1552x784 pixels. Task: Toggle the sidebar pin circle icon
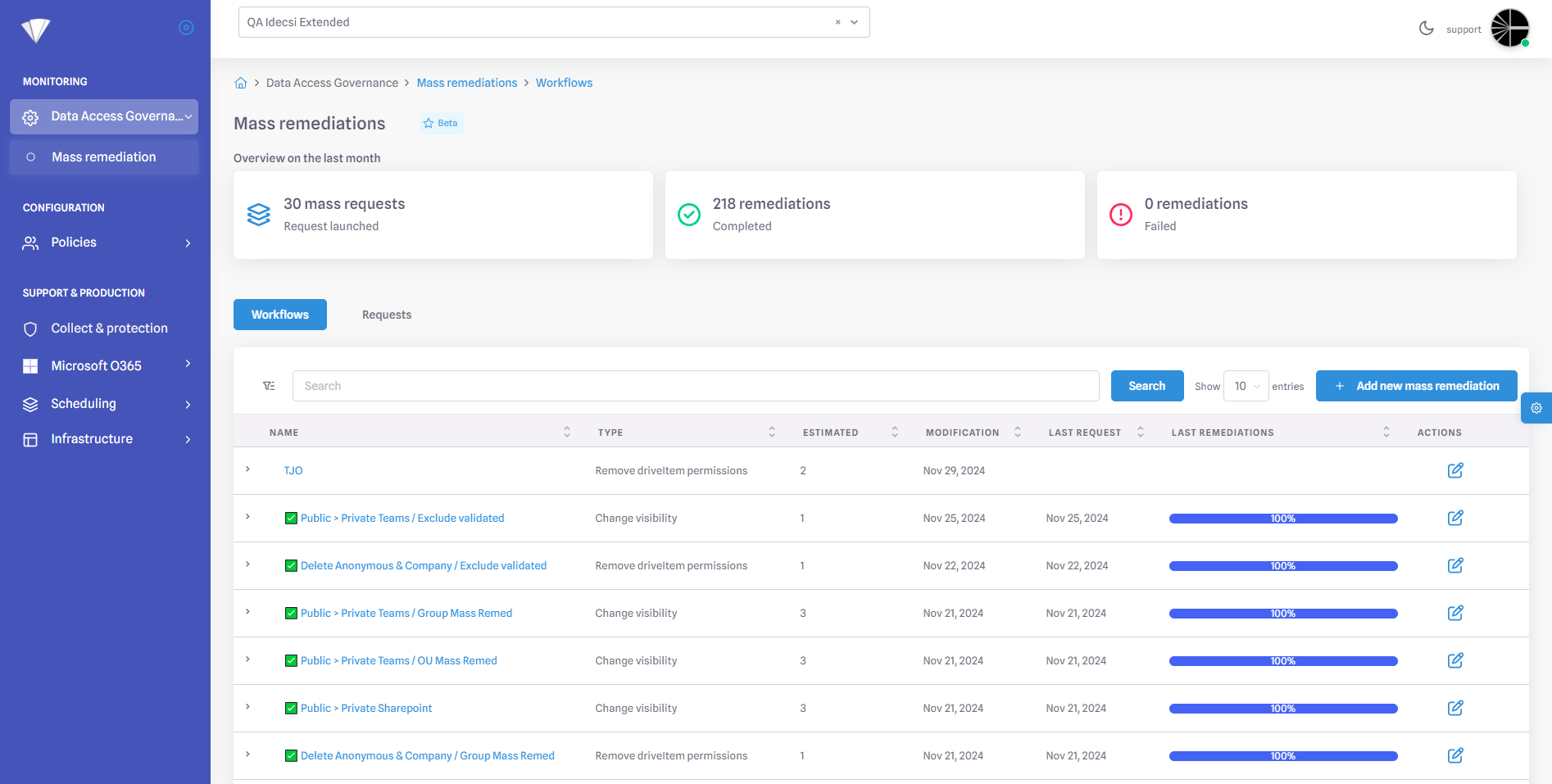coord(186,28)
